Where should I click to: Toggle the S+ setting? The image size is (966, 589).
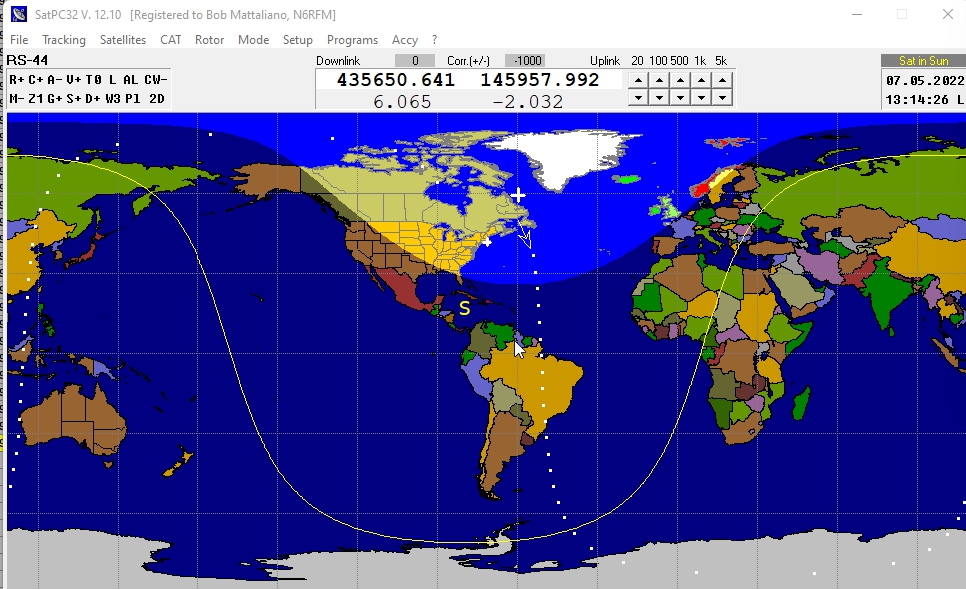point(73,99)
